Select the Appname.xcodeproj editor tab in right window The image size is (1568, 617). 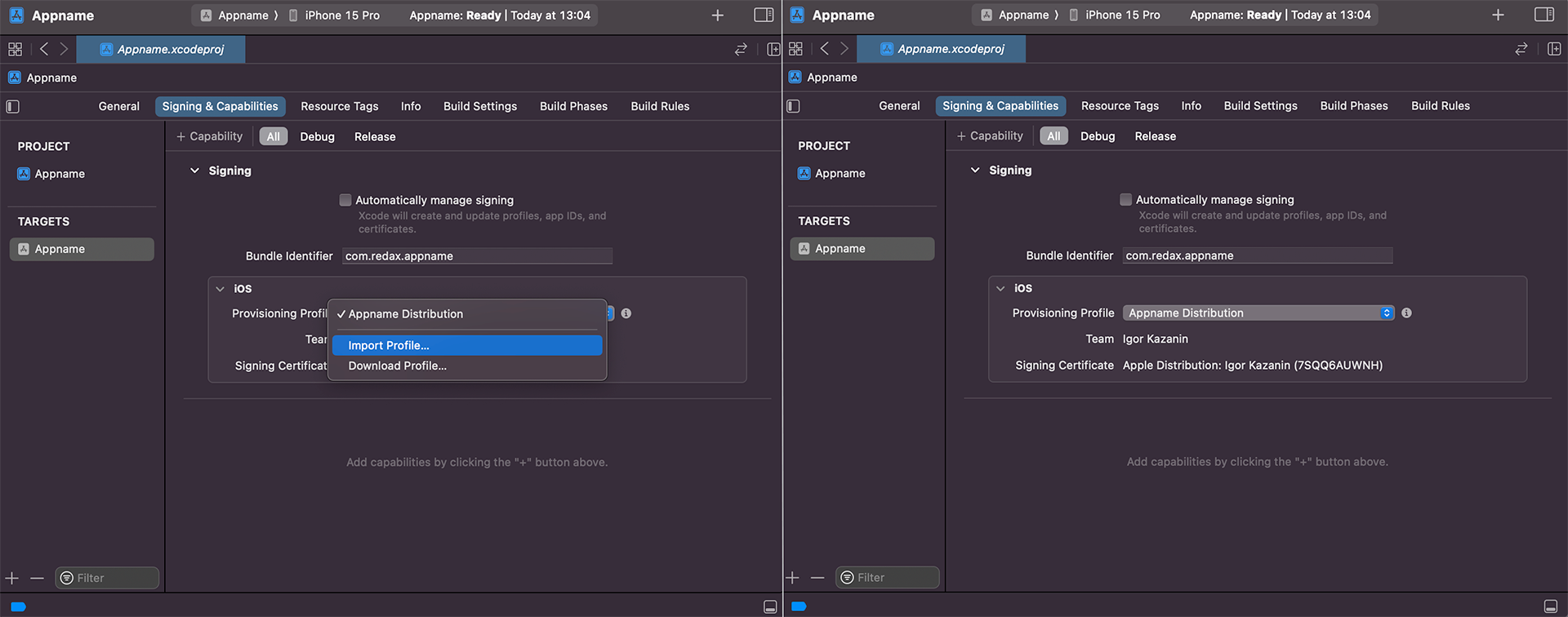tap(942, 49)
